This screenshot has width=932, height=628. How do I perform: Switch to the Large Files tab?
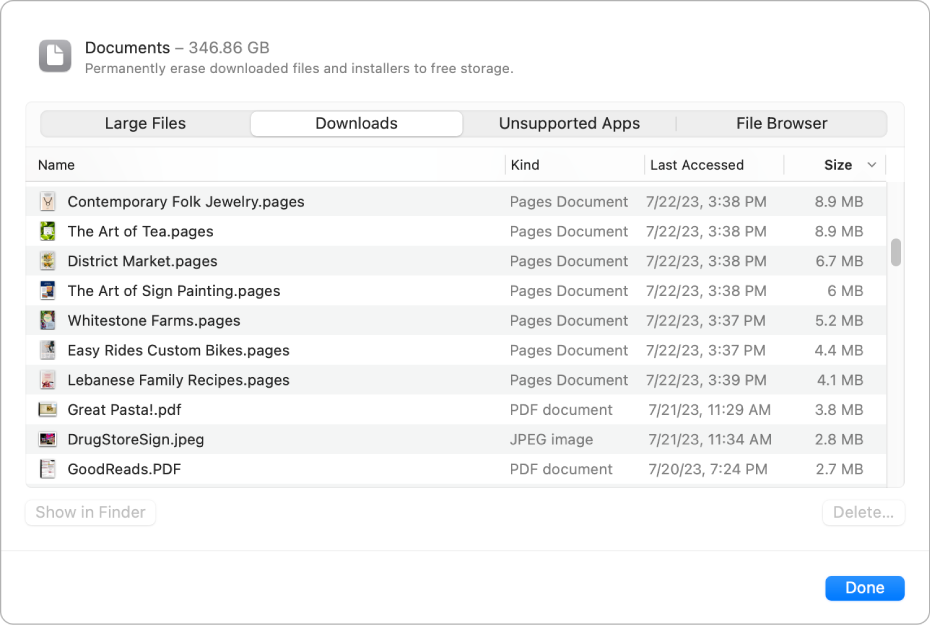click(x=144, y=123)
